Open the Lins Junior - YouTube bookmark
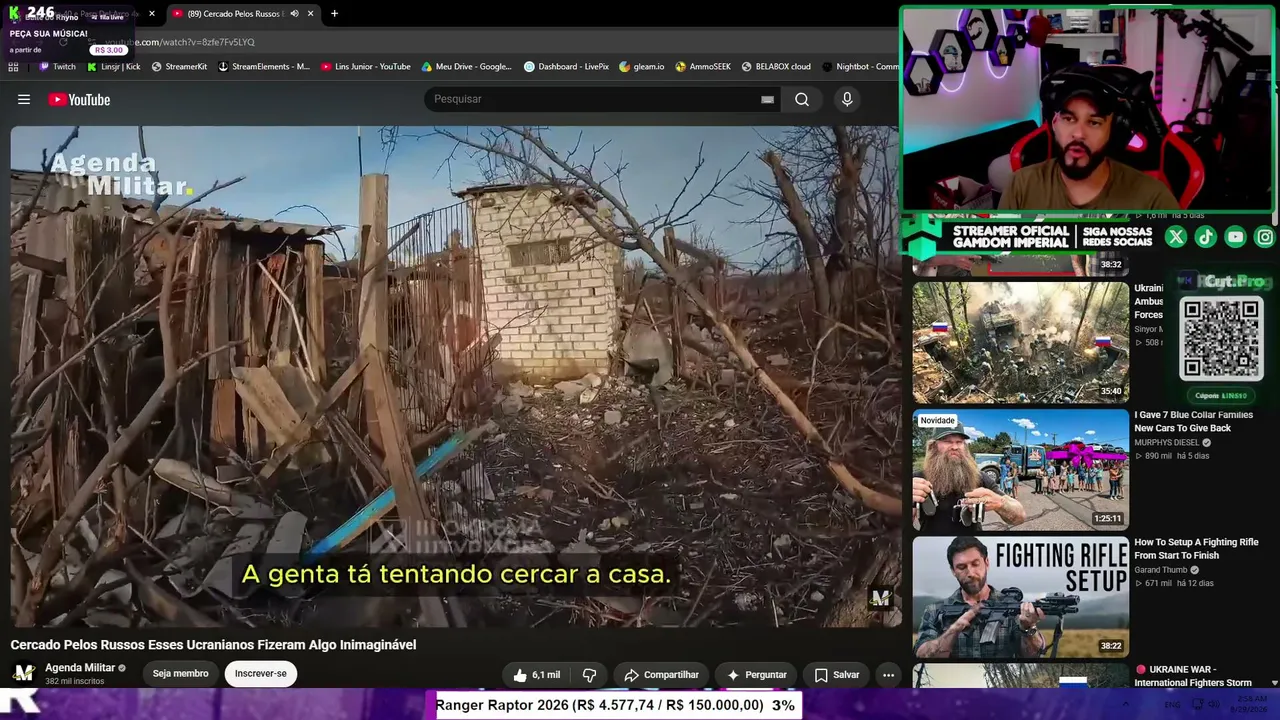 365,67
